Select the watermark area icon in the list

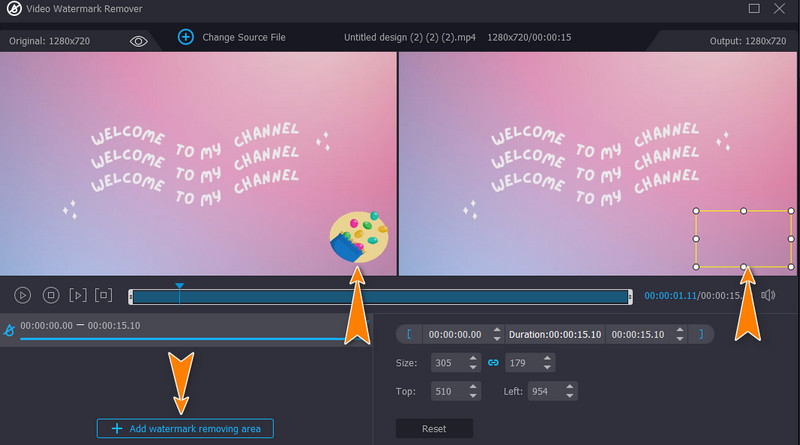click(x=9, y=328)
